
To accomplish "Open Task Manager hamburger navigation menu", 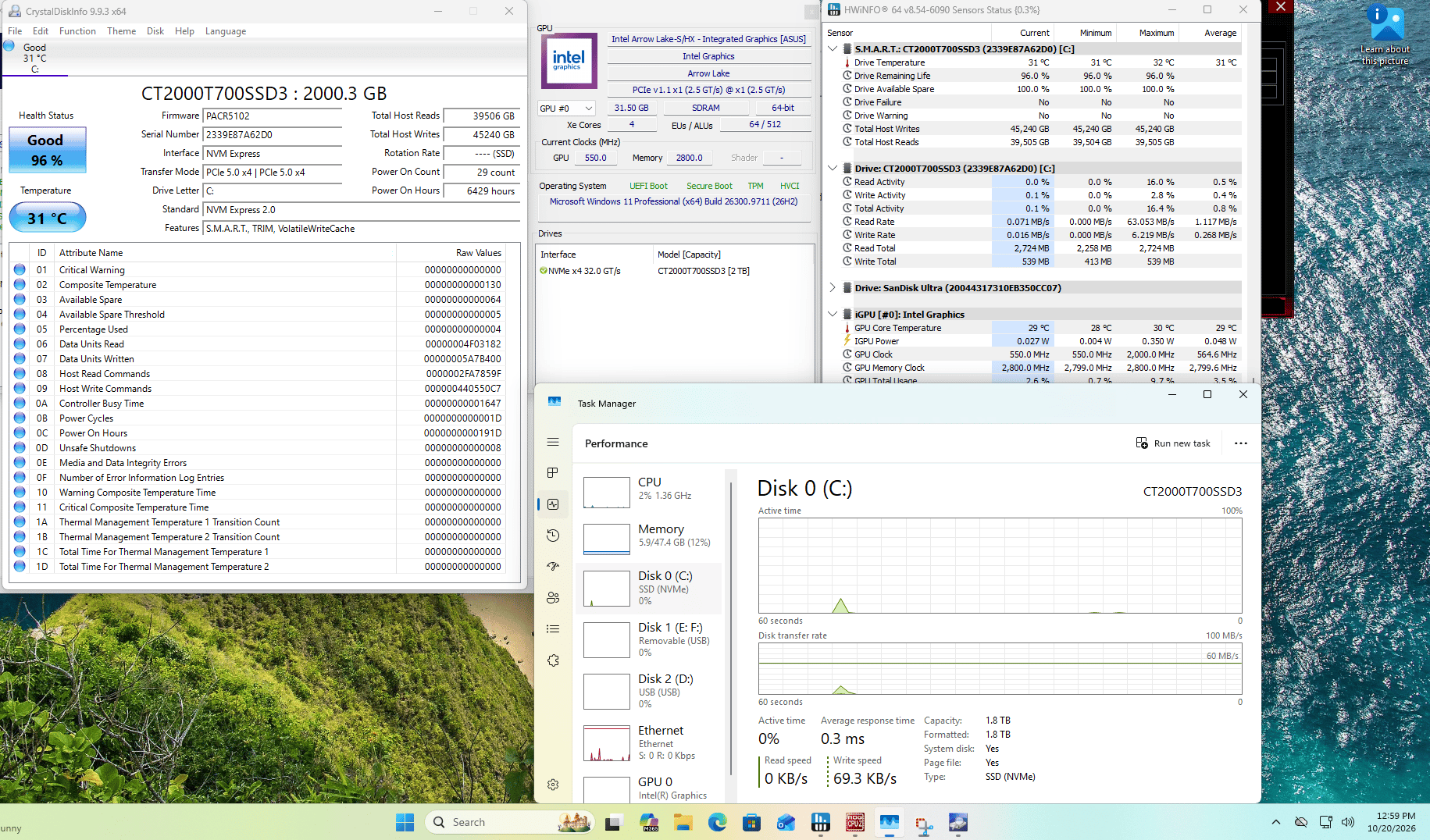I will click(x=553, y=442).
